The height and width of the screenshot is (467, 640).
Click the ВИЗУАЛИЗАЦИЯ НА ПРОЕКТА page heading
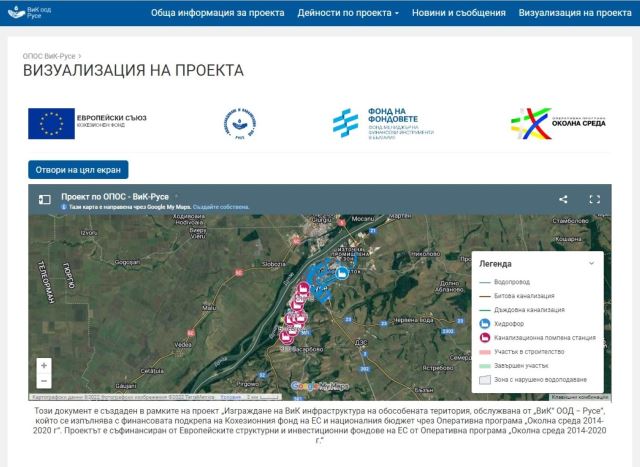click(133, 71)
